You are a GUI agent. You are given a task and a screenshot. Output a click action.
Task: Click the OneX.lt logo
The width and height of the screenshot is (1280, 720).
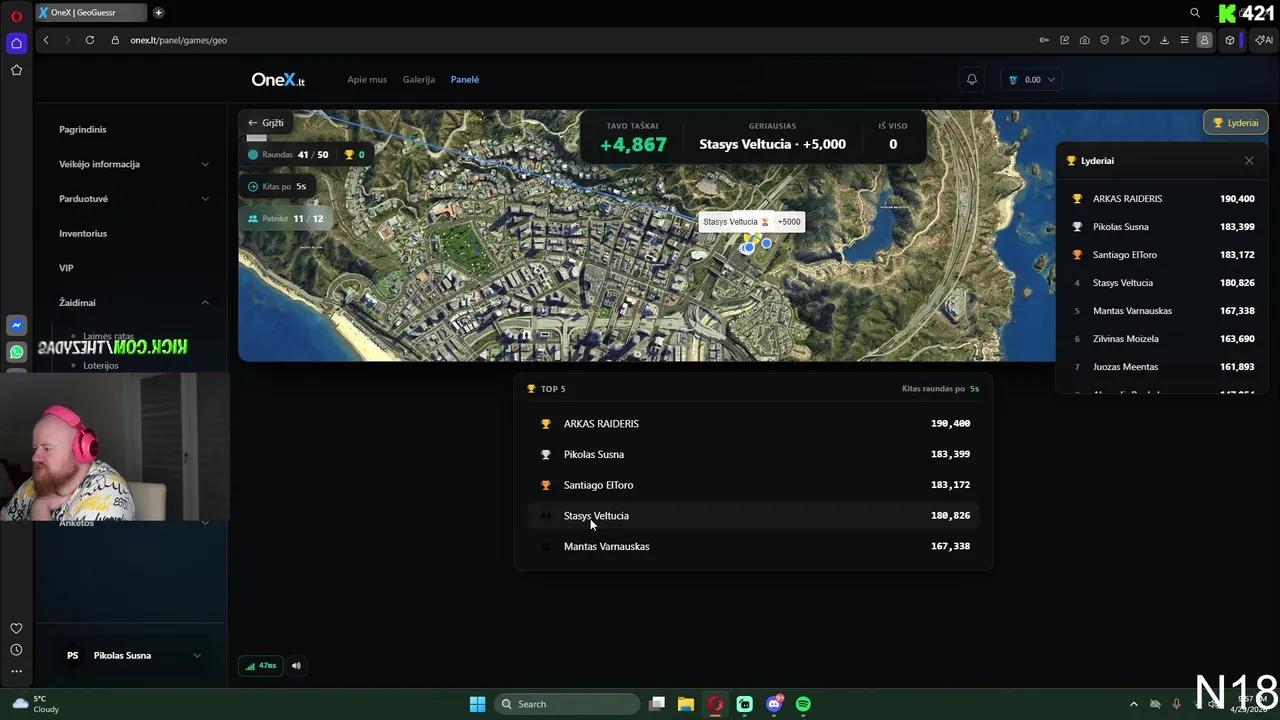(x=278, y=79)
